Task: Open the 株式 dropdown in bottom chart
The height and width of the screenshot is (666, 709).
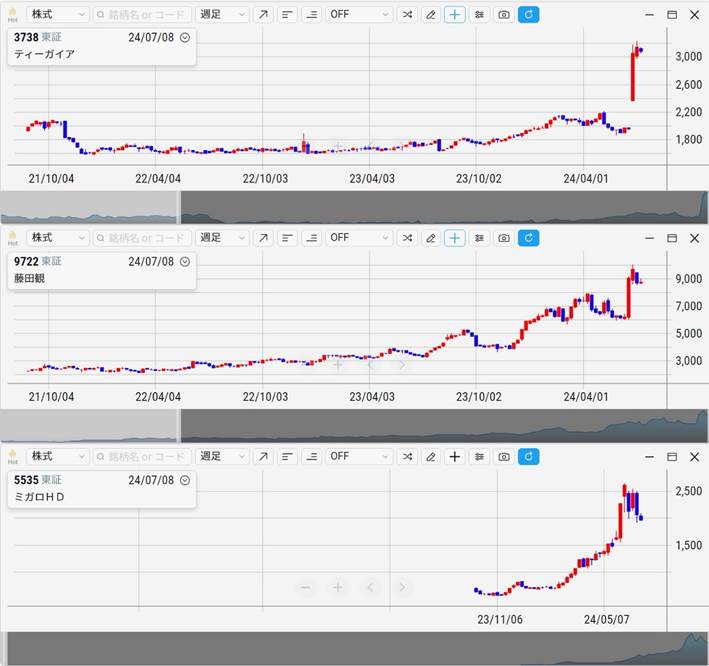Action: pos(57,456)
